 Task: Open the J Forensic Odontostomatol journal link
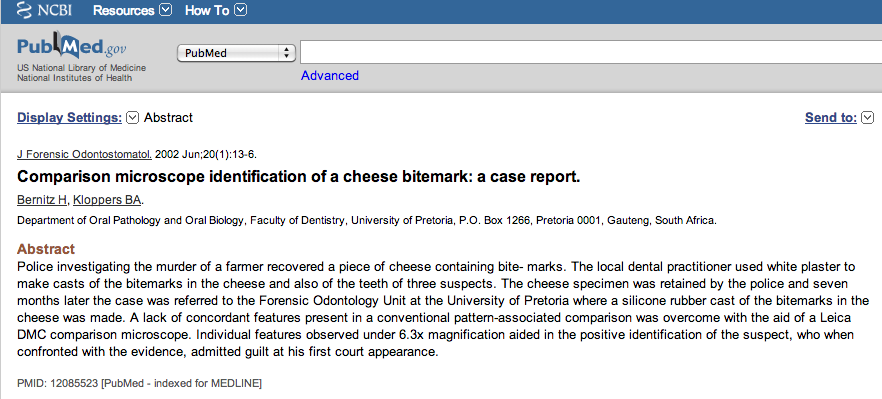[x=84, y=154]
